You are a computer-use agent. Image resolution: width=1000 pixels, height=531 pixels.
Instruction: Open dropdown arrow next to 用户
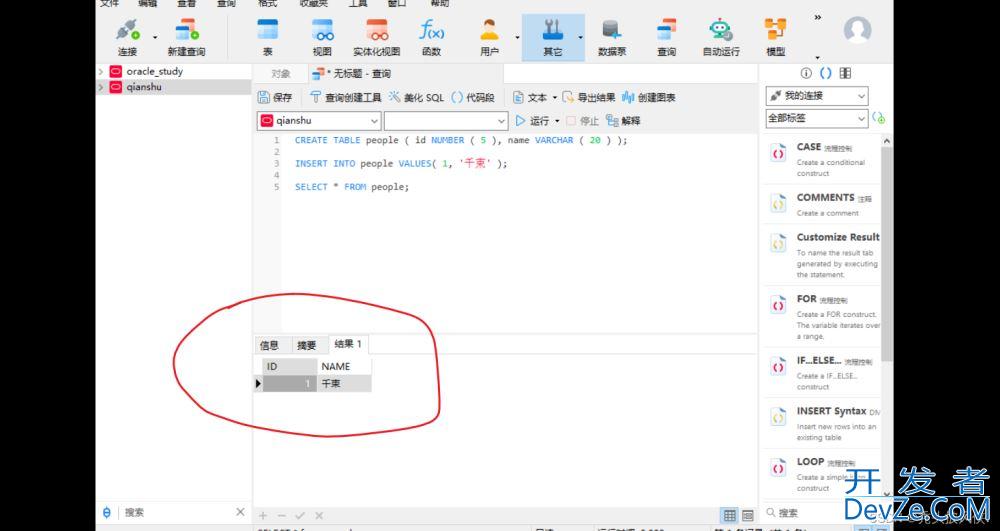click(x=517, y=38)
